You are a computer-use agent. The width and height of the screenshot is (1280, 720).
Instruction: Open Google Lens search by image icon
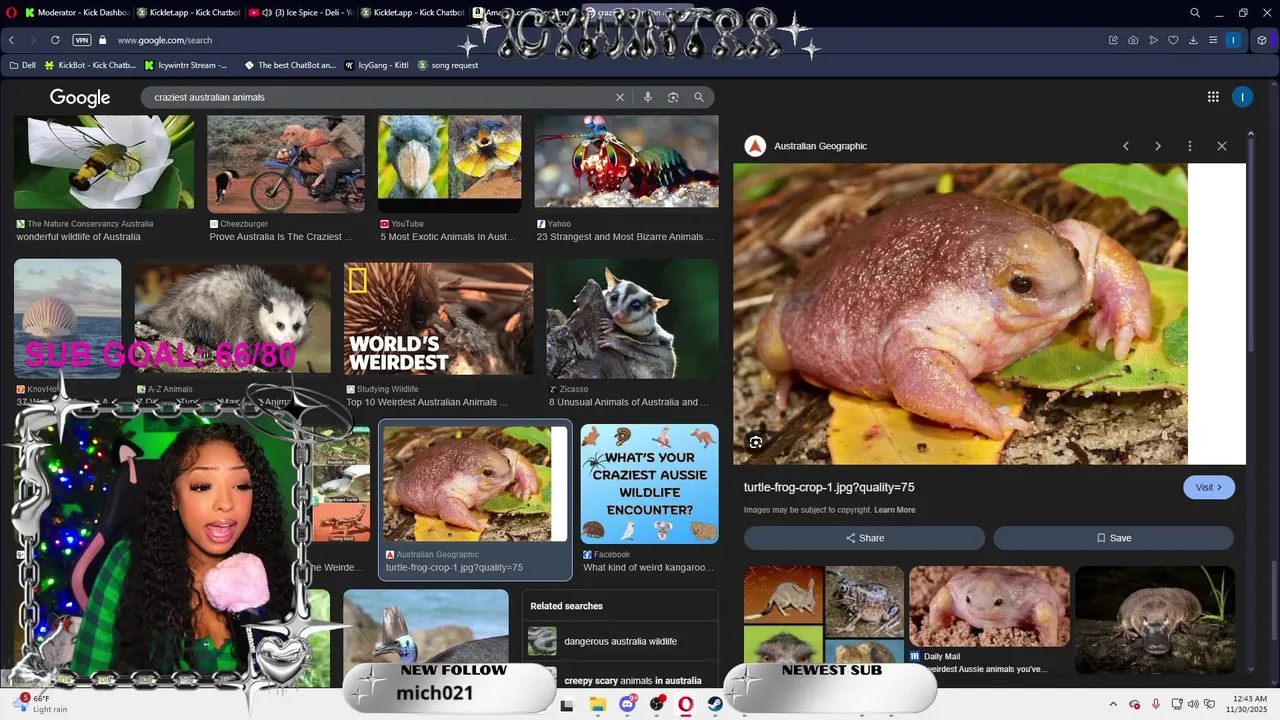pos(673,97)
